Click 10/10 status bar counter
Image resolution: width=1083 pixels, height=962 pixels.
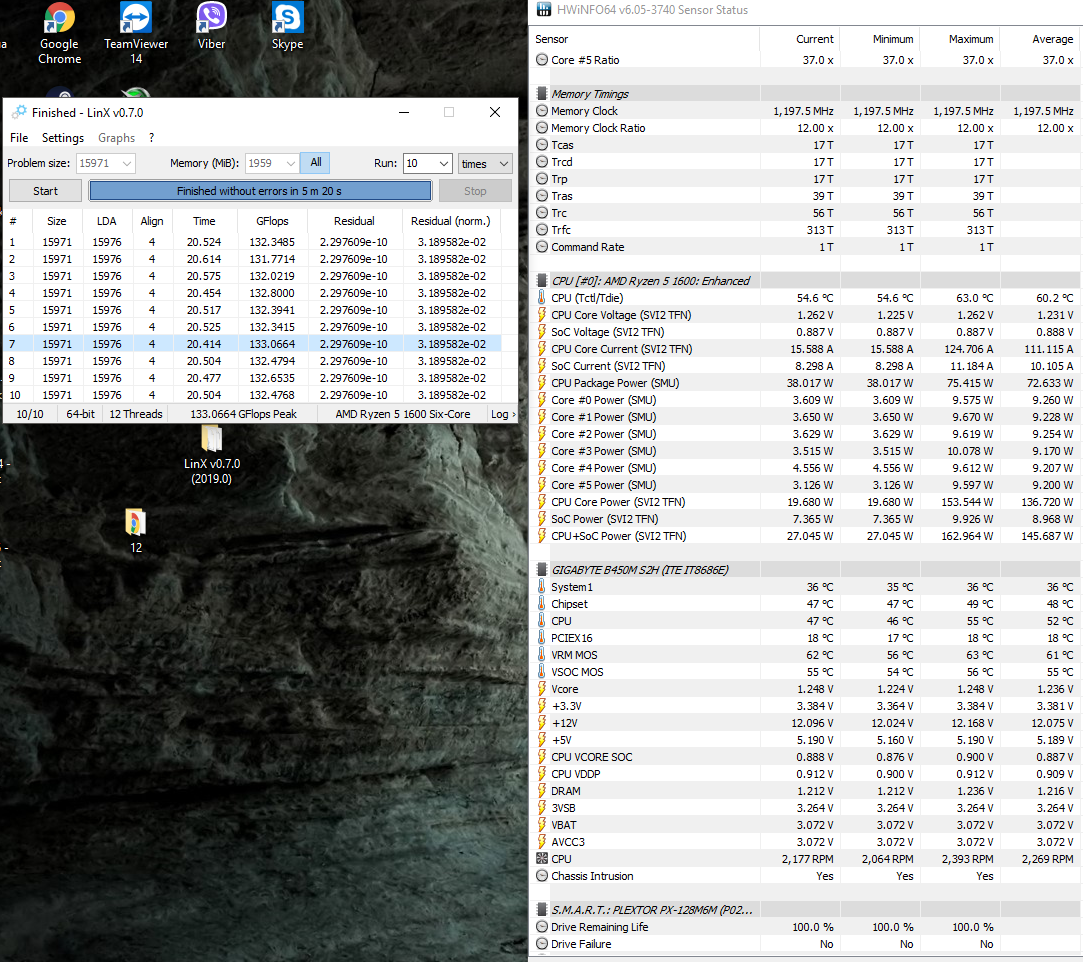point(30,414)
